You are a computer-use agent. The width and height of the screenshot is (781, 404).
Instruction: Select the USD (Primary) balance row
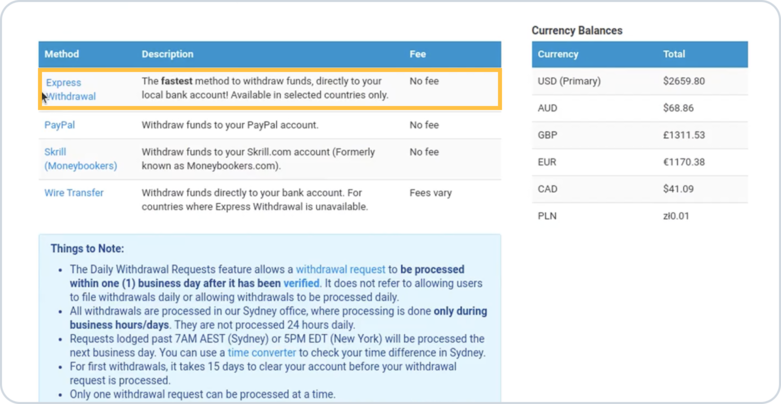640,81
